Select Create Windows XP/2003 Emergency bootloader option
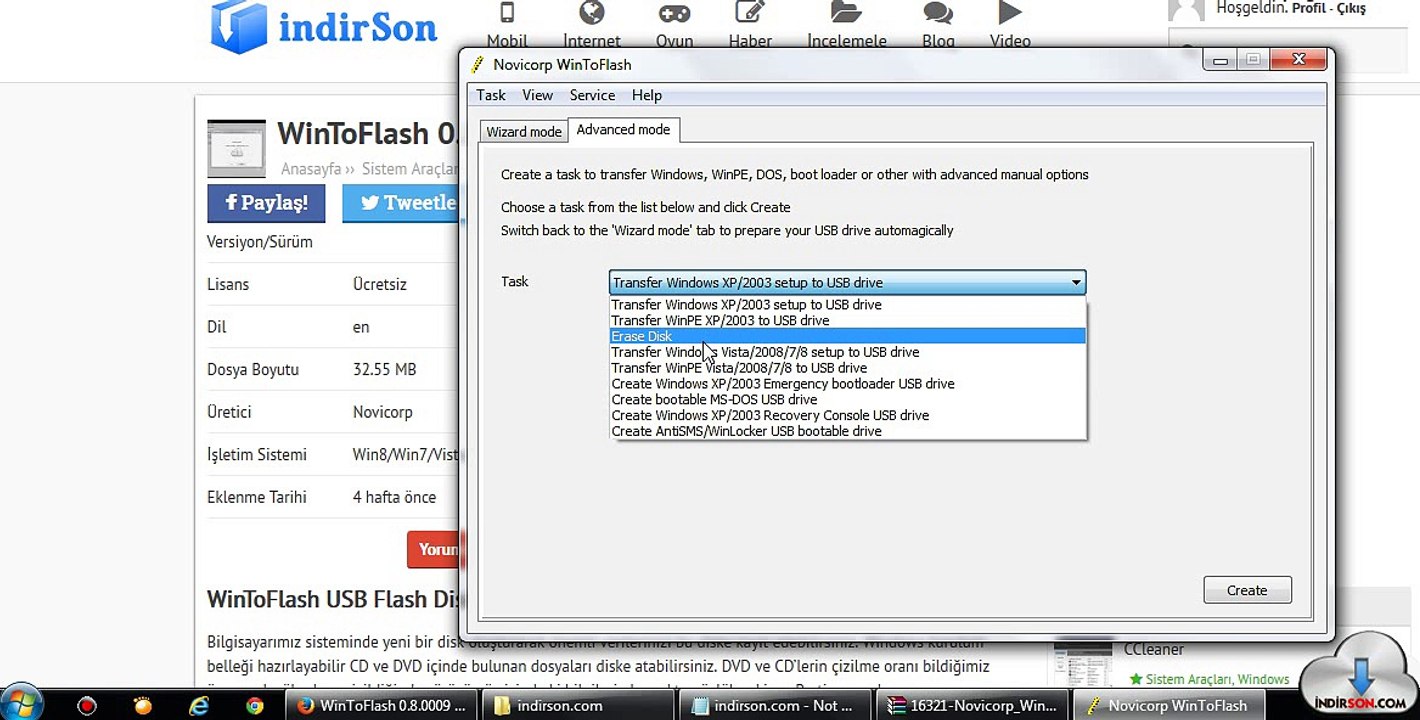 click(x=847, y=384)
